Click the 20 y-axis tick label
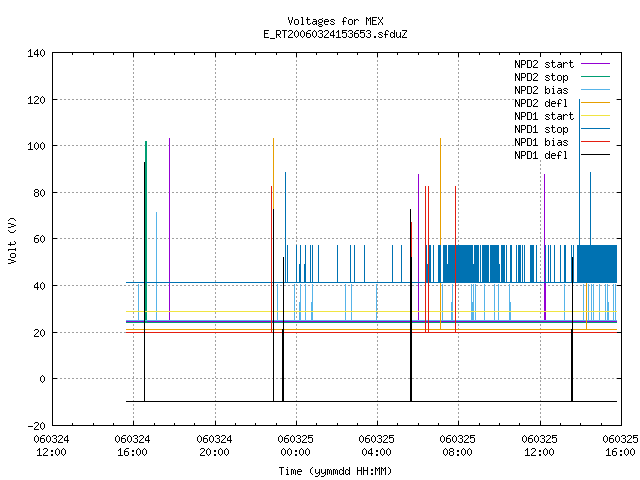Image resolution: width=640 pixels, height=480 pixels. pos(39,333)
